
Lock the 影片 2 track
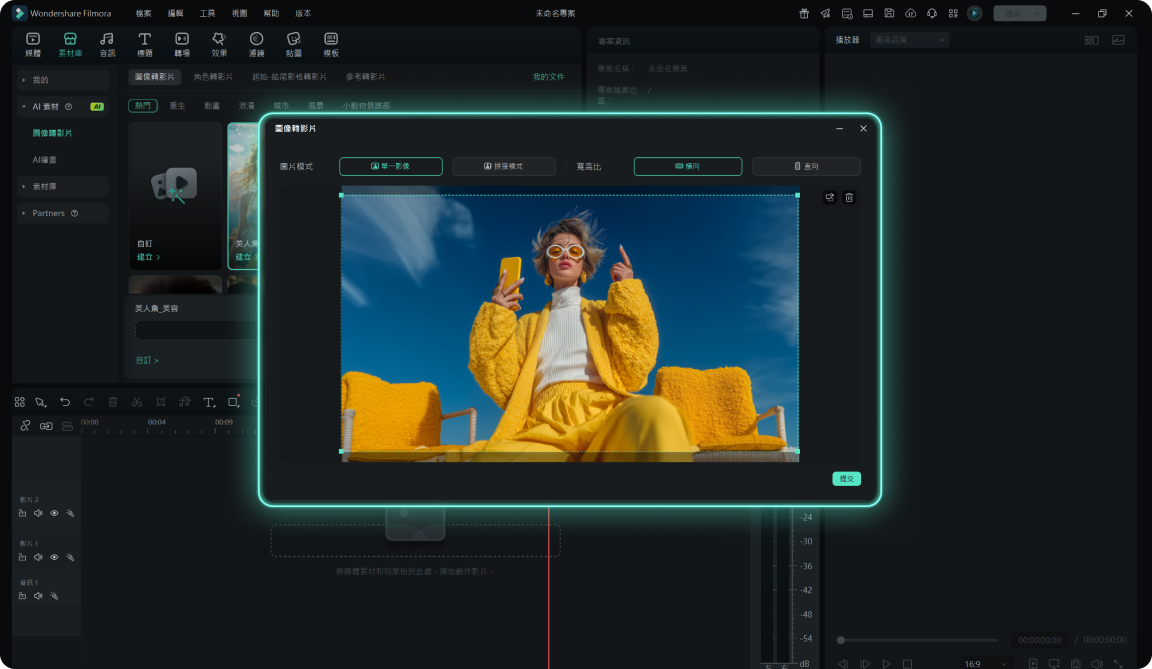[23, 513]
